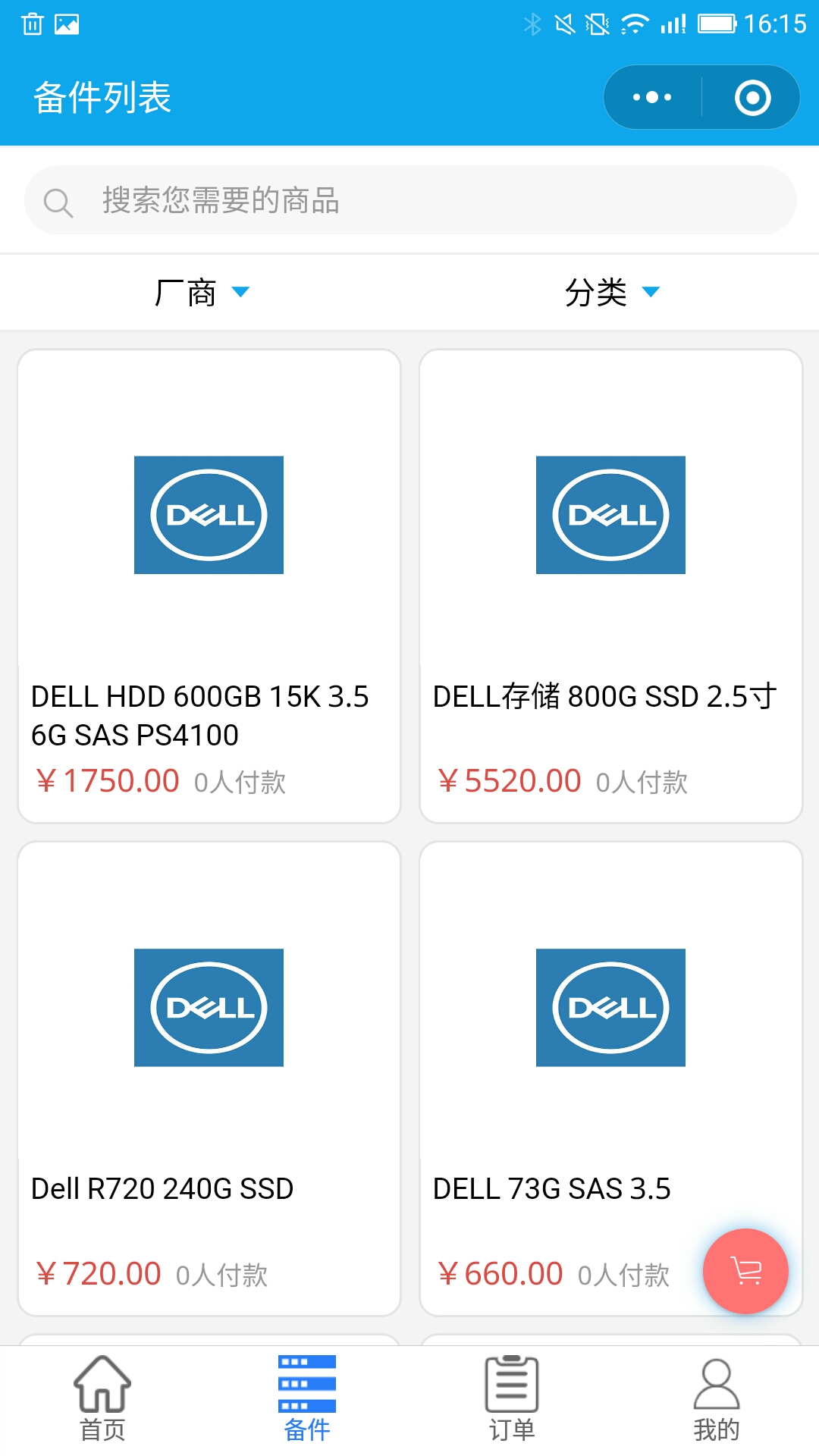Expand the 厂商 manufacturer filter dropdown
This screenshot has height=1456, width=819.
tap(202, 293)
